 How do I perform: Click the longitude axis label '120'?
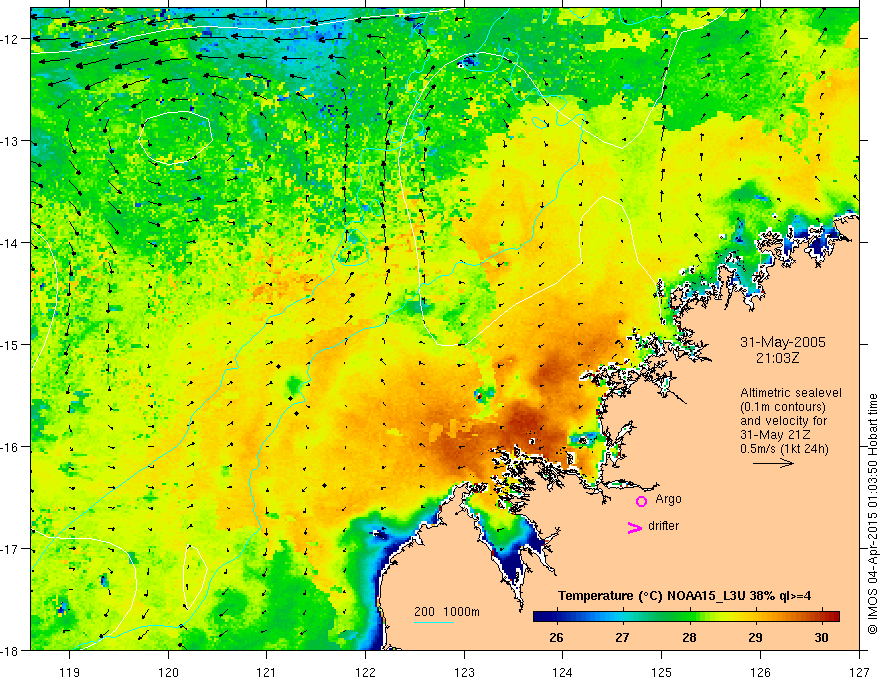coord(168,672)
